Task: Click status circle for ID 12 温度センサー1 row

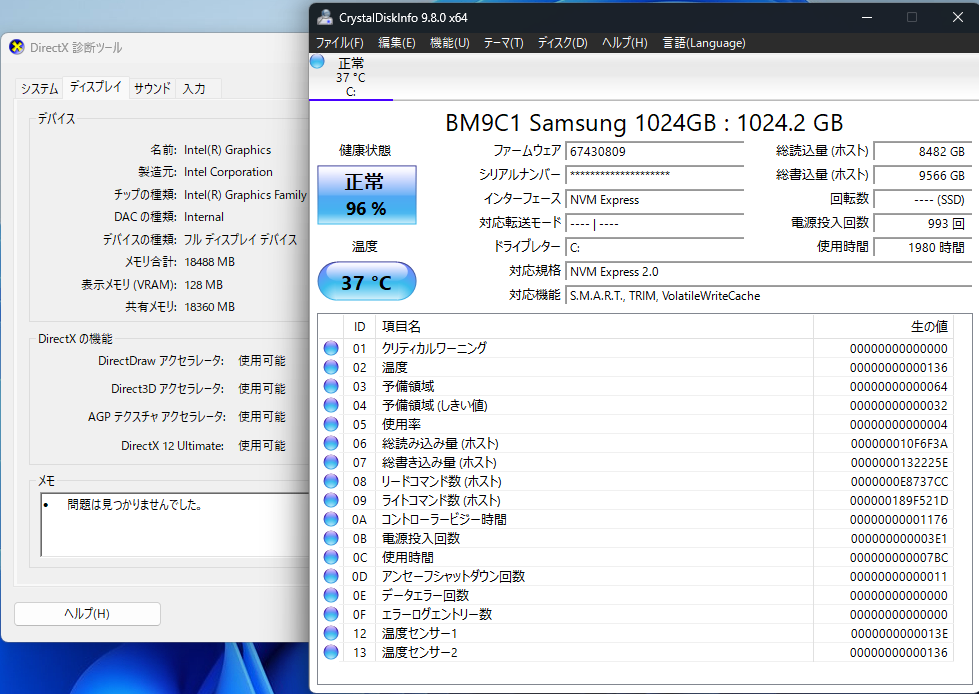Action: point(331,633)
